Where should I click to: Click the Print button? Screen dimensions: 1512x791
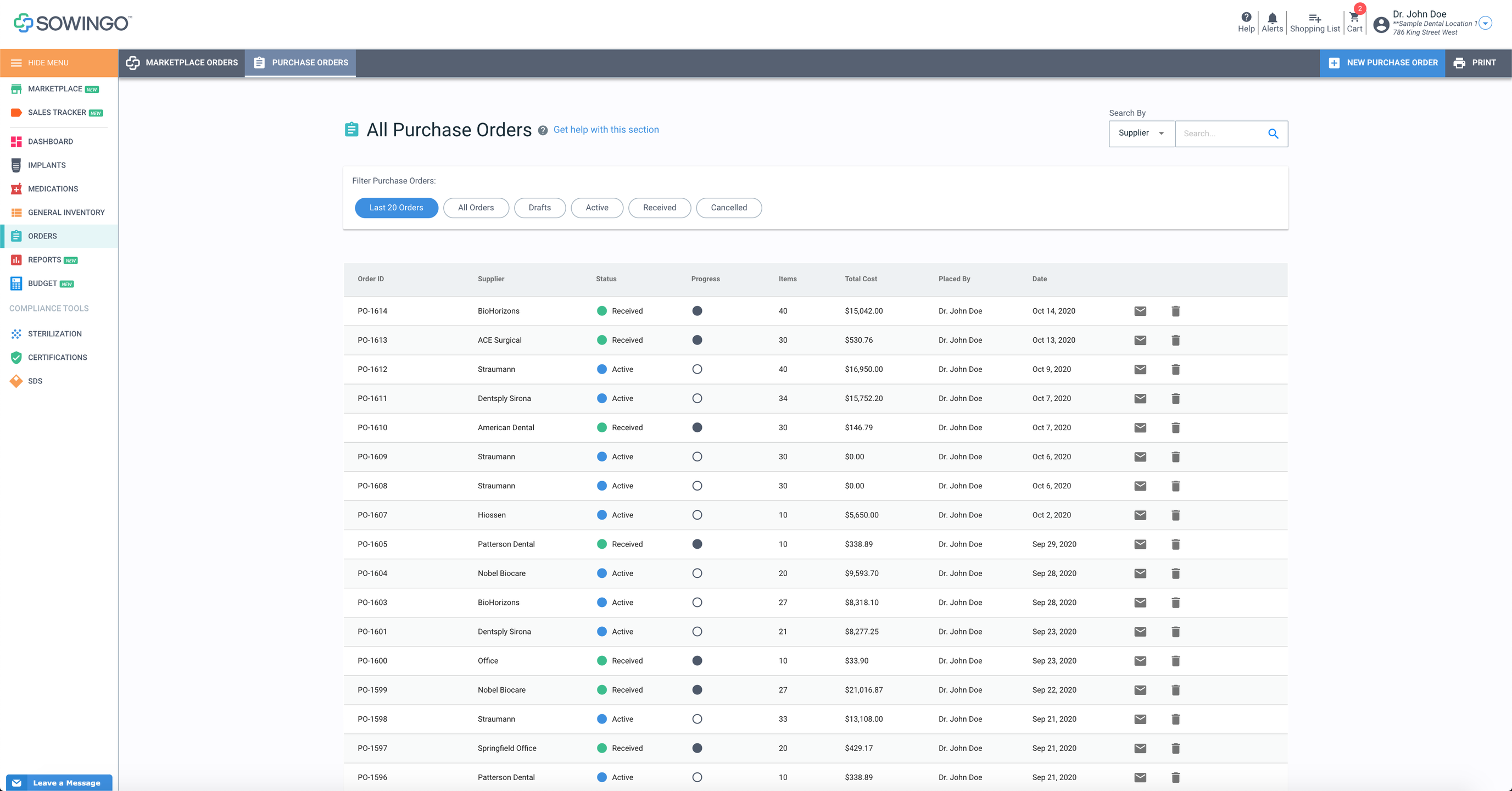1475,63
